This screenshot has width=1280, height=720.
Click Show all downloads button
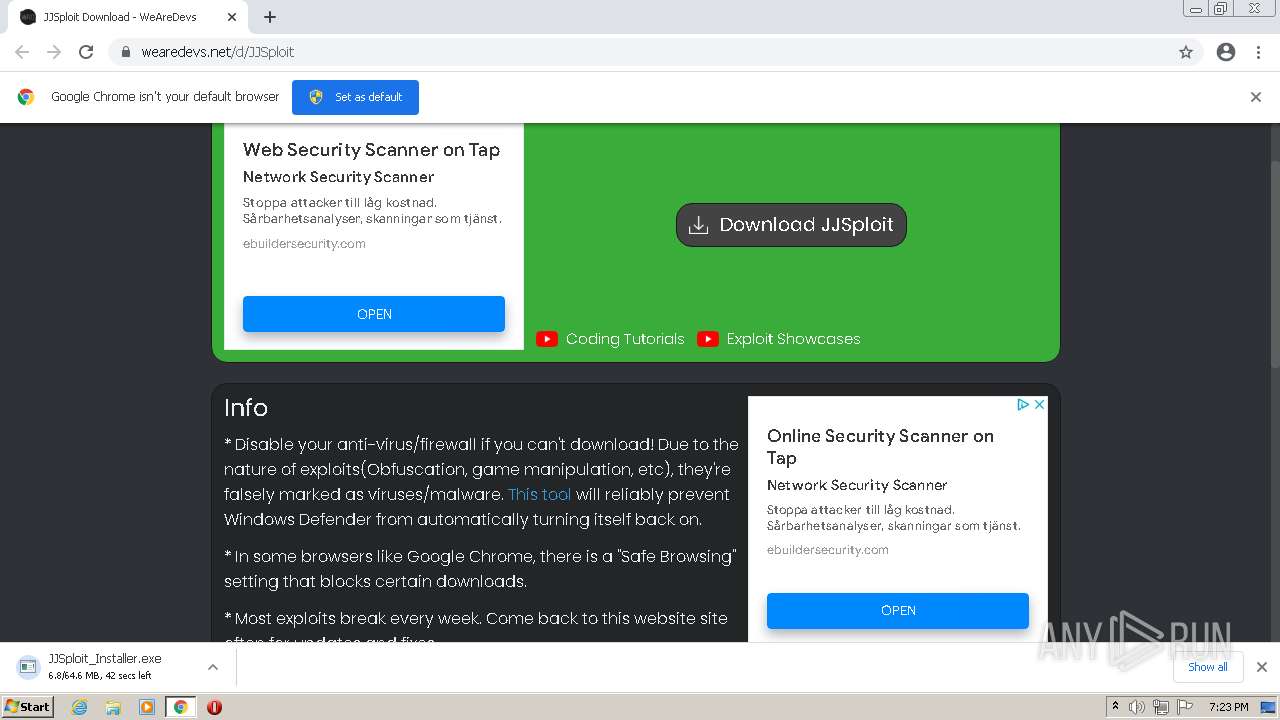point(1208,667)
